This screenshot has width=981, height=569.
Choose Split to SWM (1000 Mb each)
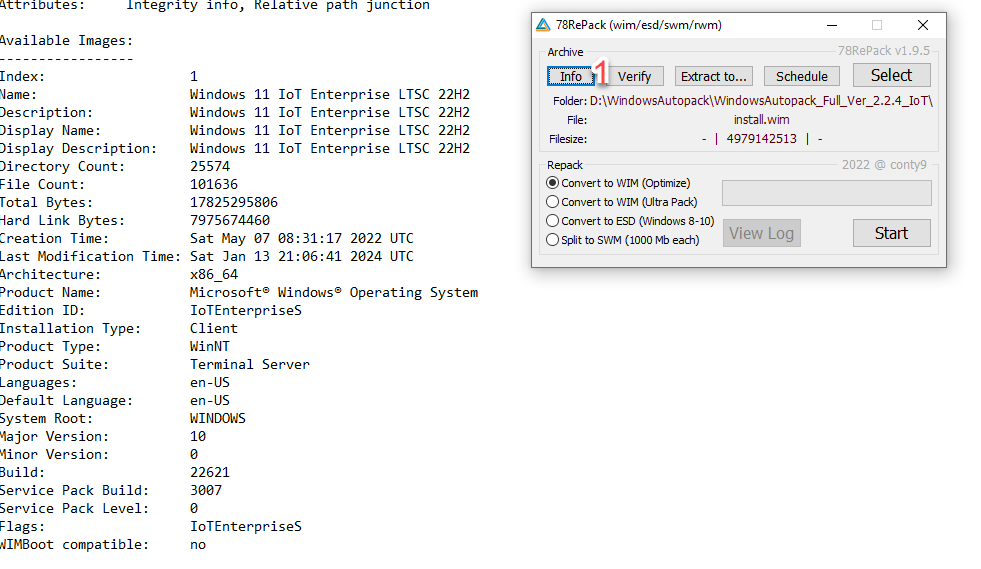click(623, 240)
